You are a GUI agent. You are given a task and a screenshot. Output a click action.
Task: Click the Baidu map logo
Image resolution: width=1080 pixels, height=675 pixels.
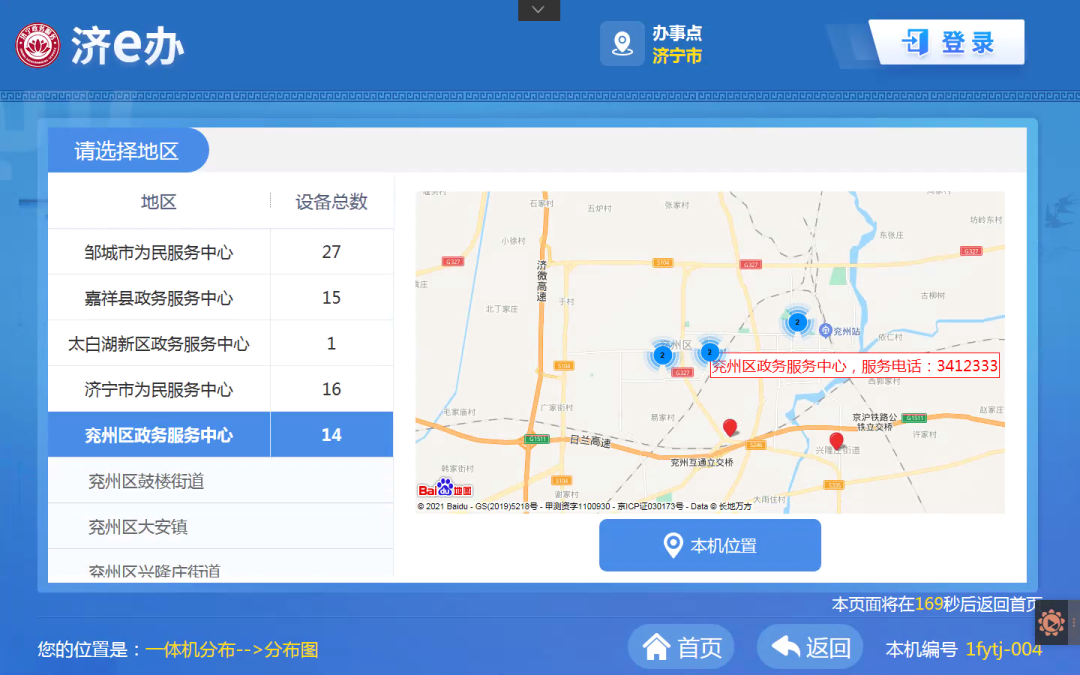[x=445, y=488]
